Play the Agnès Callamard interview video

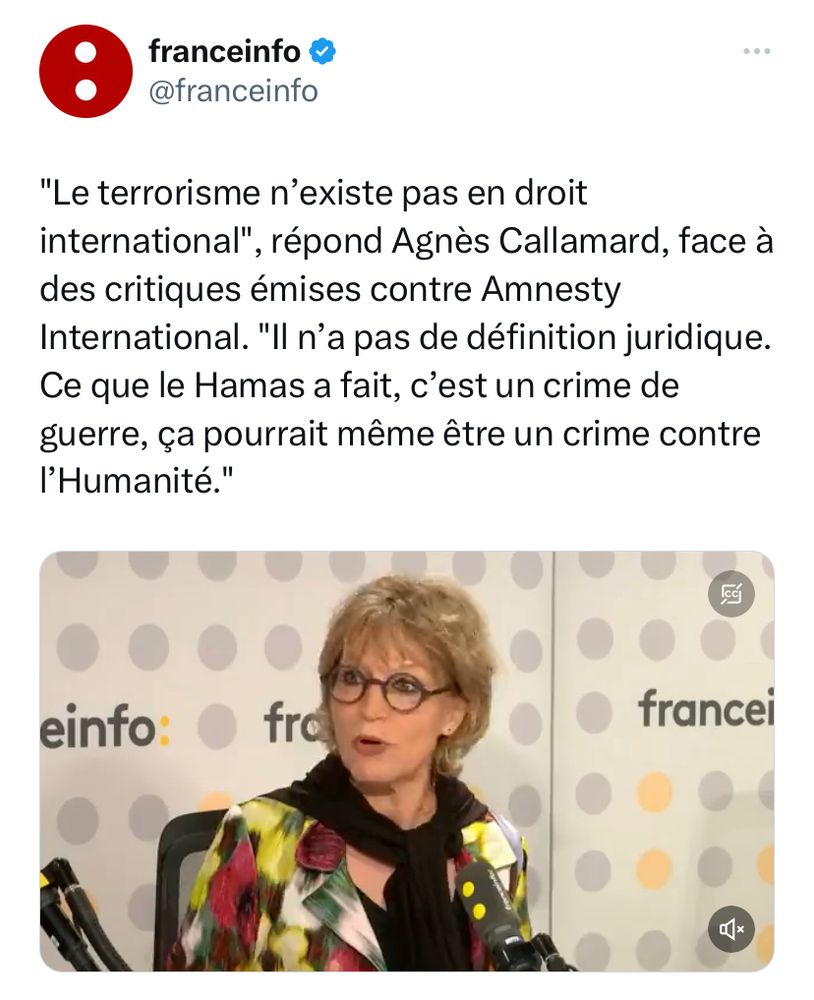[407, 761]
